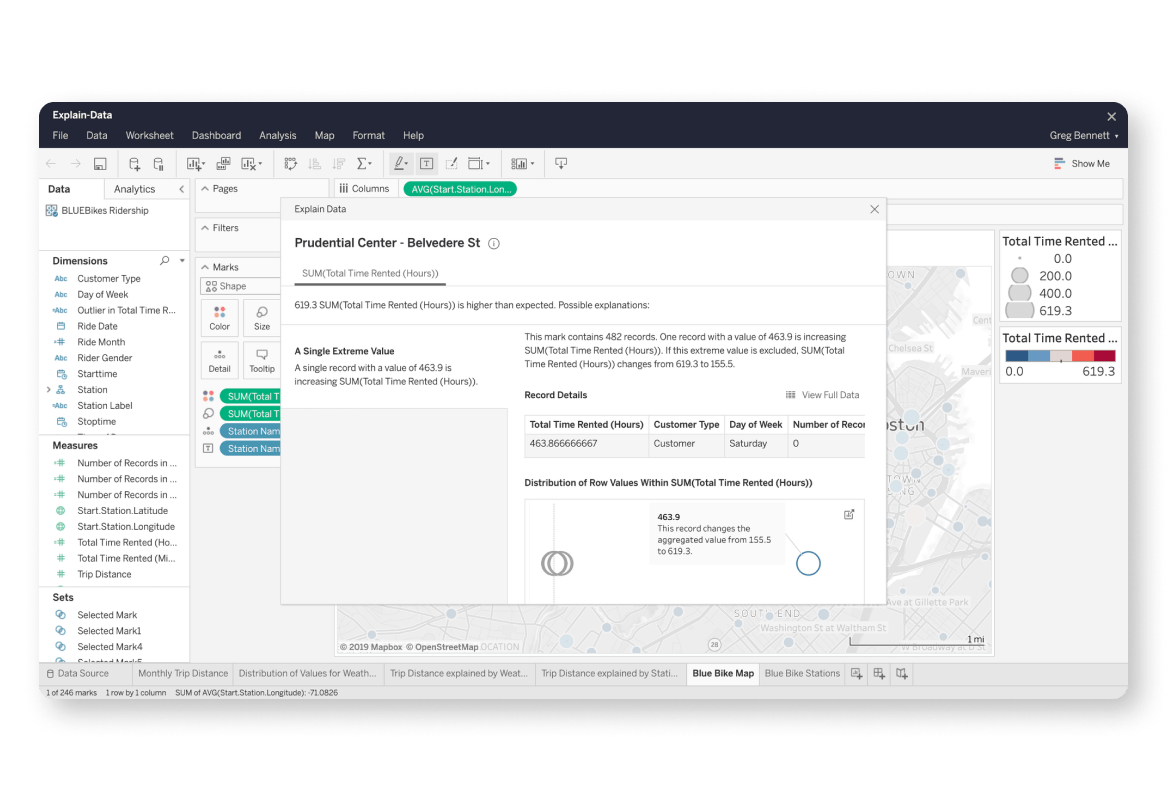Click the Color marks button
1170x801 pixels.
(219, 317)
